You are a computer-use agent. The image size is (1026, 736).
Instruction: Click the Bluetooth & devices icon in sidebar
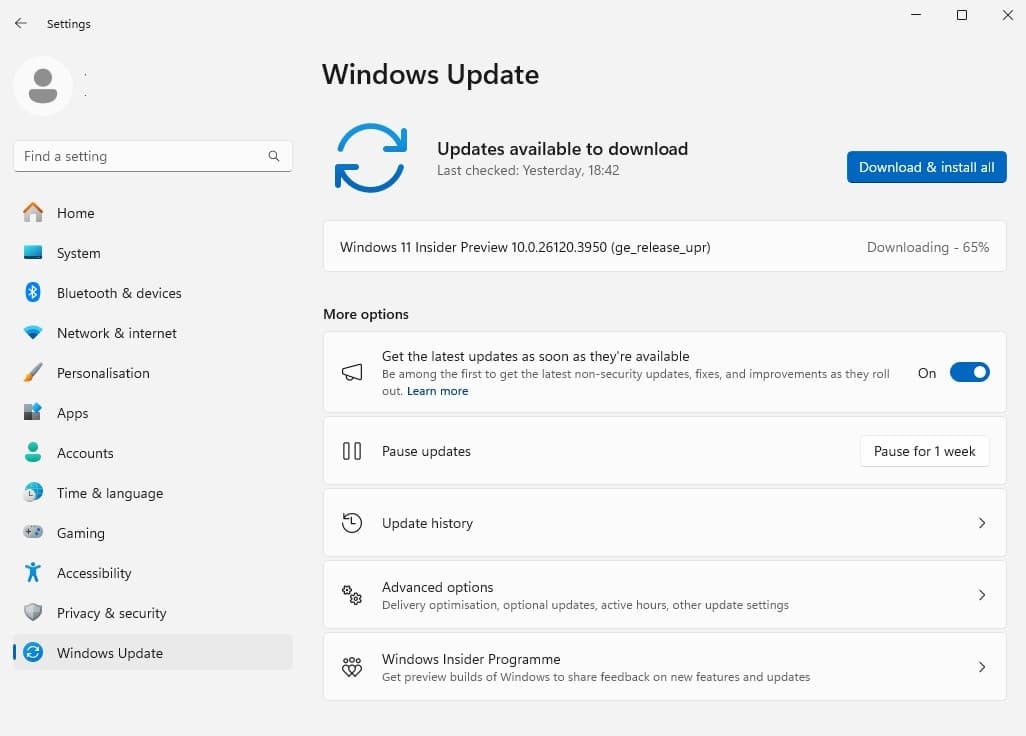click(33, 293)
